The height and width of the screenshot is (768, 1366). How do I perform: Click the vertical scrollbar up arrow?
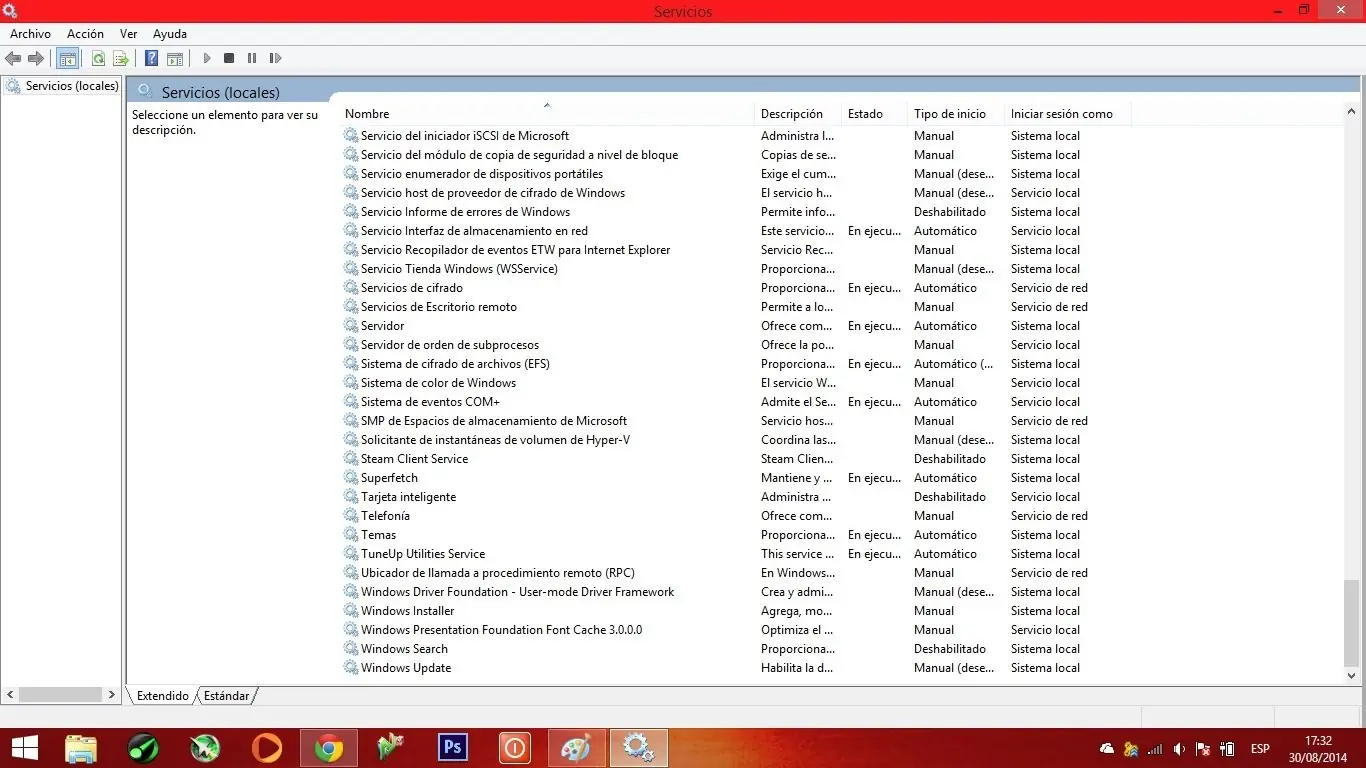tap(1352, 112)
